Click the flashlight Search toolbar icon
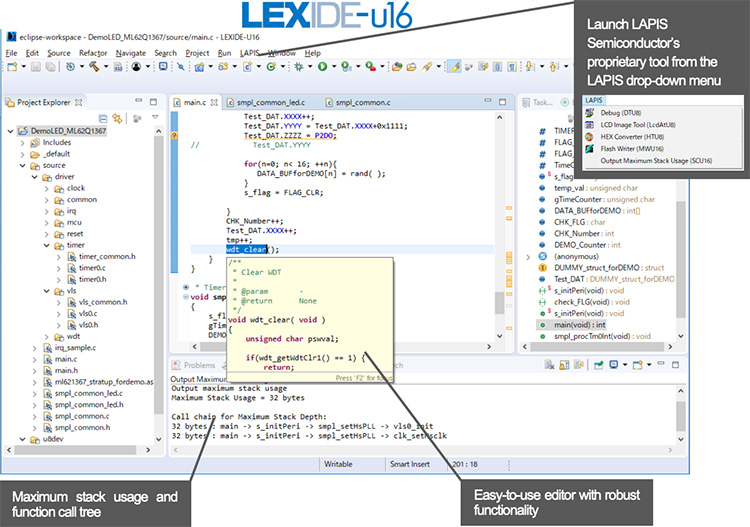750x527 pixels. pyautogui.click(x=427, y=67)
